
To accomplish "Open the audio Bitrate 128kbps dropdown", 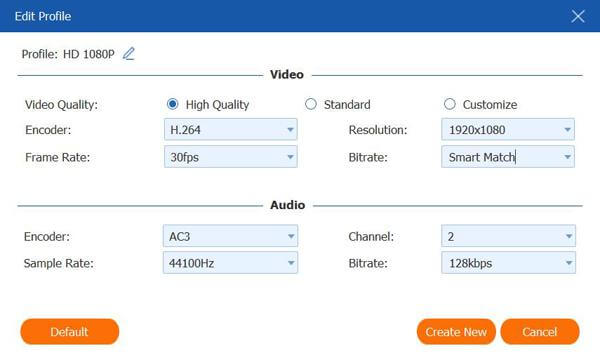I will click(x=508, y=263).
